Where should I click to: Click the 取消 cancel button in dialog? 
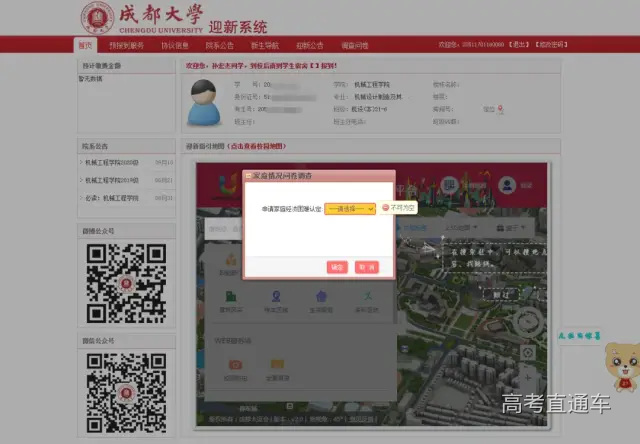pos(367,267)
